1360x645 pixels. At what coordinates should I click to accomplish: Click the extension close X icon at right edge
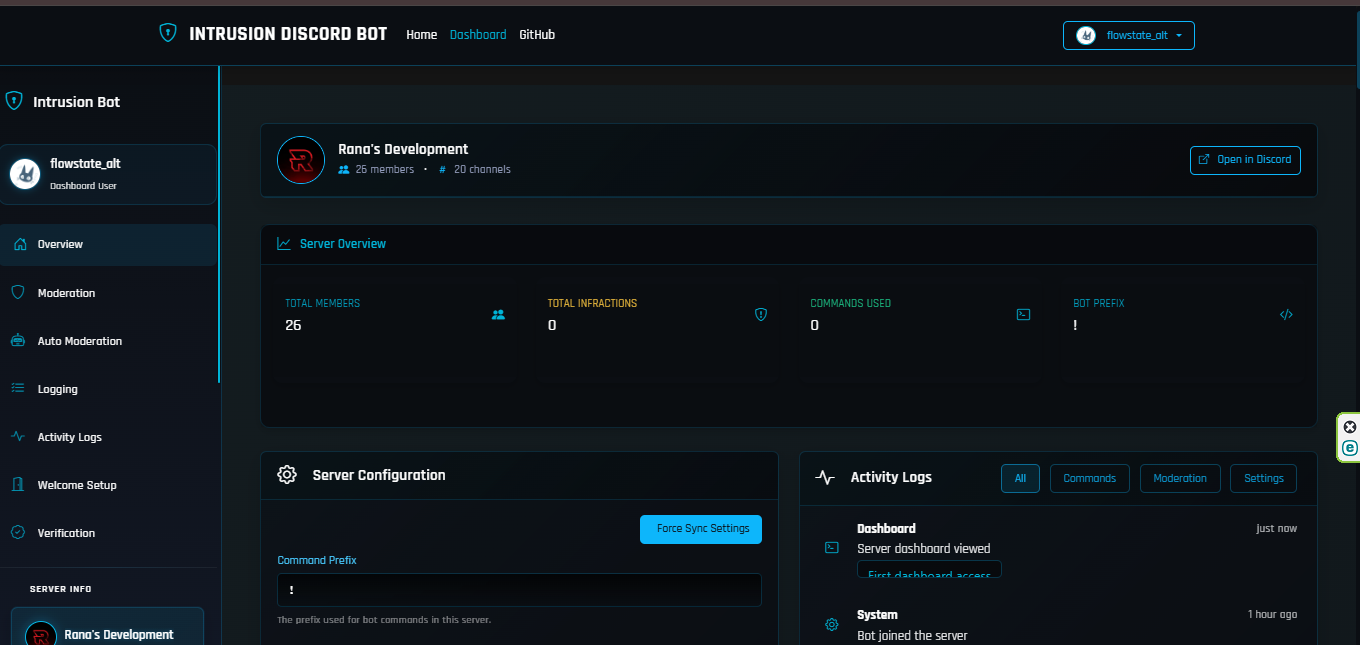tap(1350, 427)
